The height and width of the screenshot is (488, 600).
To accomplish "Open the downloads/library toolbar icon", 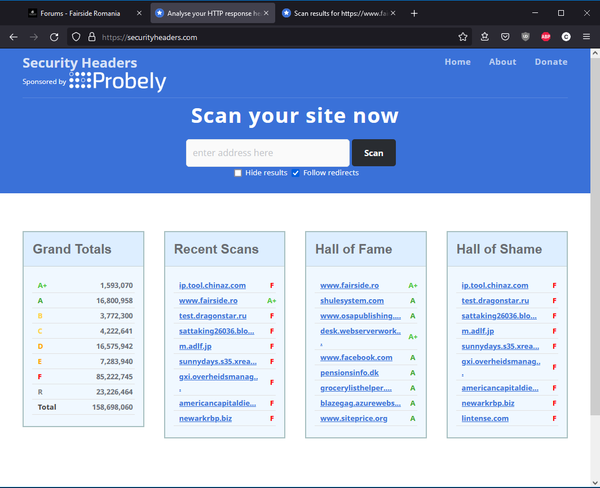I will click(485, 37).
